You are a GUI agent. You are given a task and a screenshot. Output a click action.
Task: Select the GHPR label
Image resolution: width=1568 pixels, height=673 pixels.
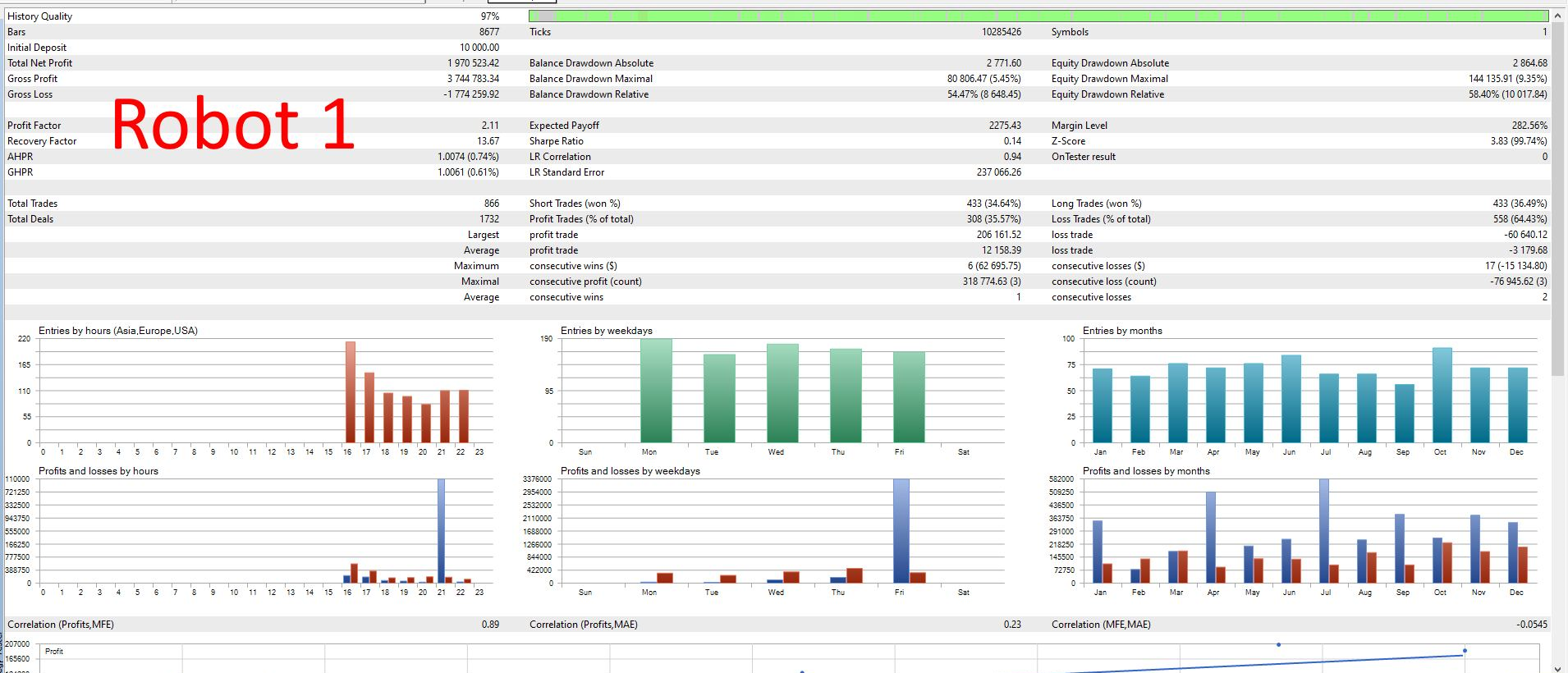[21, 172]
